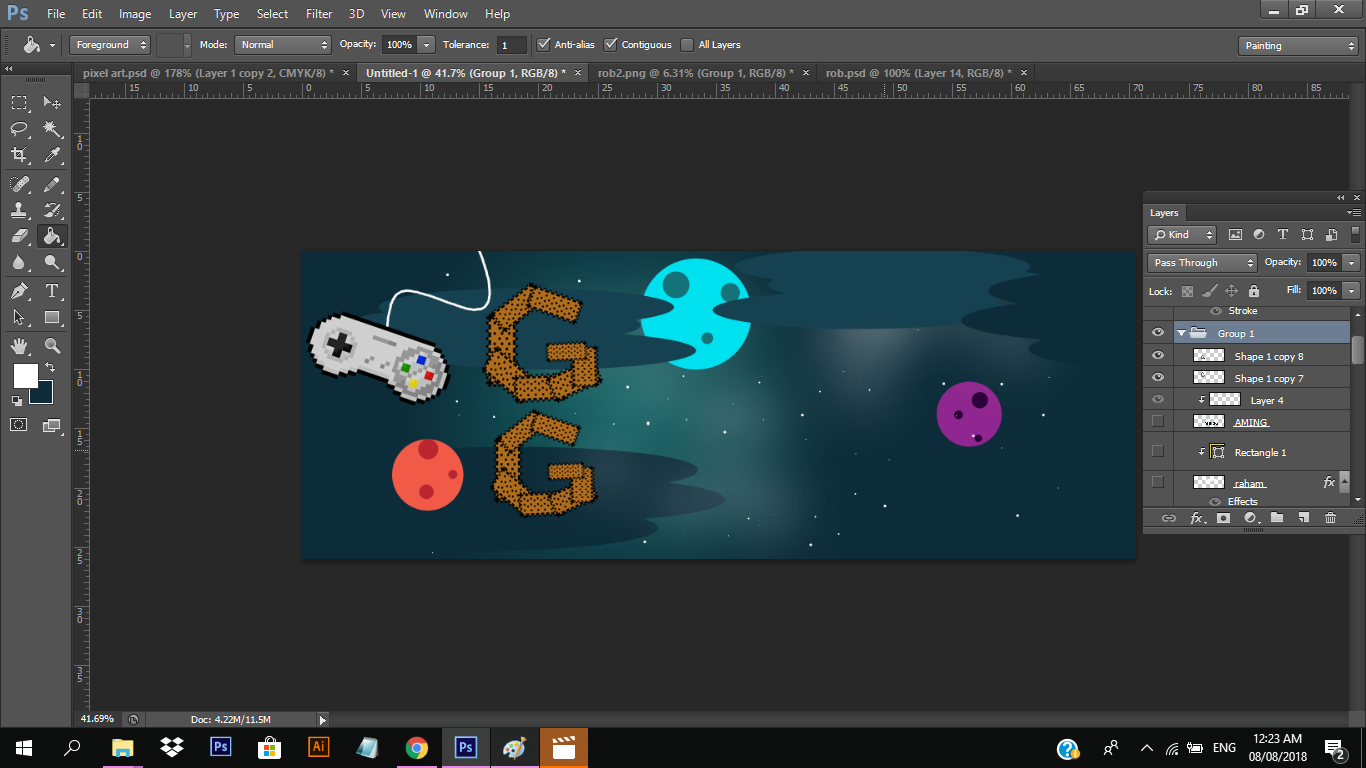The height and width of the screenshot is (768, 1366).
Task: Hide the Shape 1 copy 8 layer
Action: 1158,356
